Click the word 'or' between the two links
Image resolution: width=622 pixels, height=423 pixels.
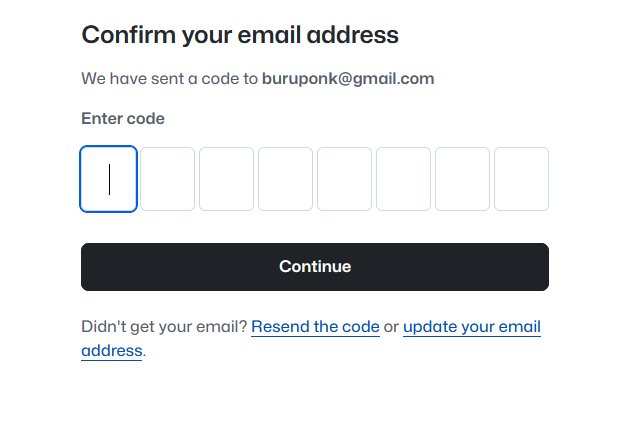pos(391,327)
